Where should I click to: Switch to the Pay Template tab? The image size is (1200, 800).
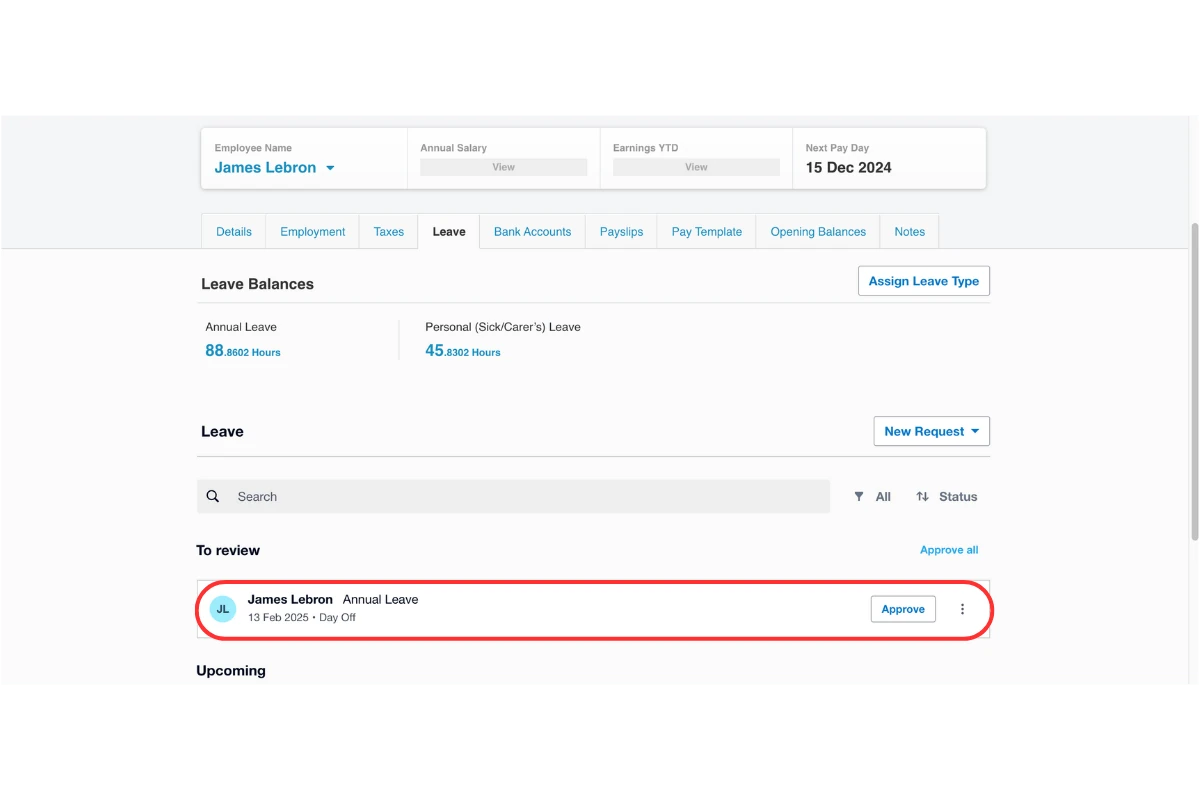pos(707,231)
